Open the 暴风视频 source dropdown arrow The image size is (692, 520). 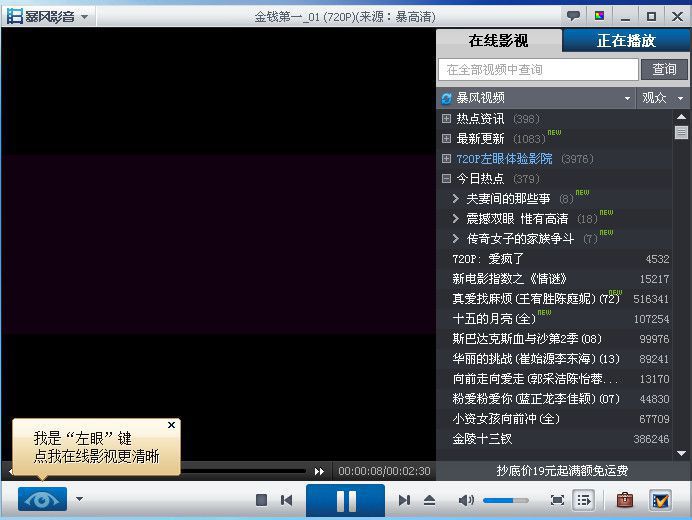[627, 98]
